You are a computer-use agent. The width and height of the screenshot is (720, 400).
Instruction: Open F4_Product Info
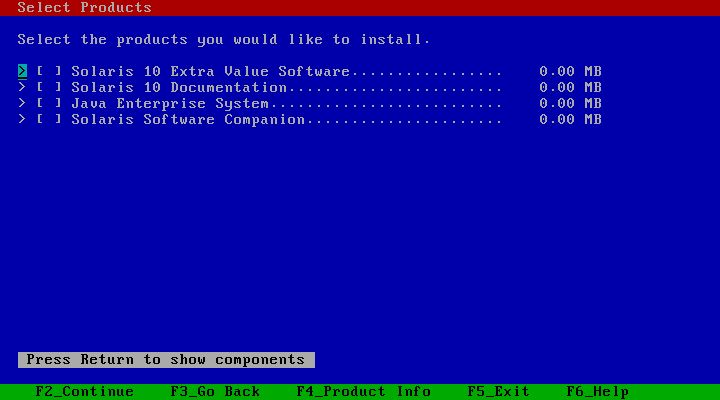[363, 391]
